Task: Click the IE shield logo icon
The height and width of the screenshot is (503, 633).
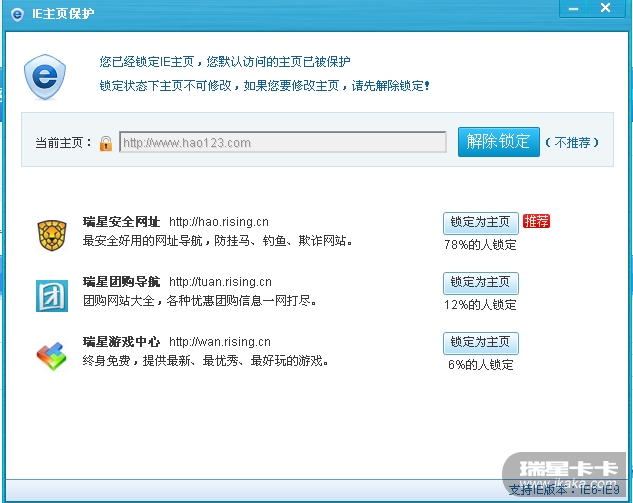Action: tap(45, 77)
